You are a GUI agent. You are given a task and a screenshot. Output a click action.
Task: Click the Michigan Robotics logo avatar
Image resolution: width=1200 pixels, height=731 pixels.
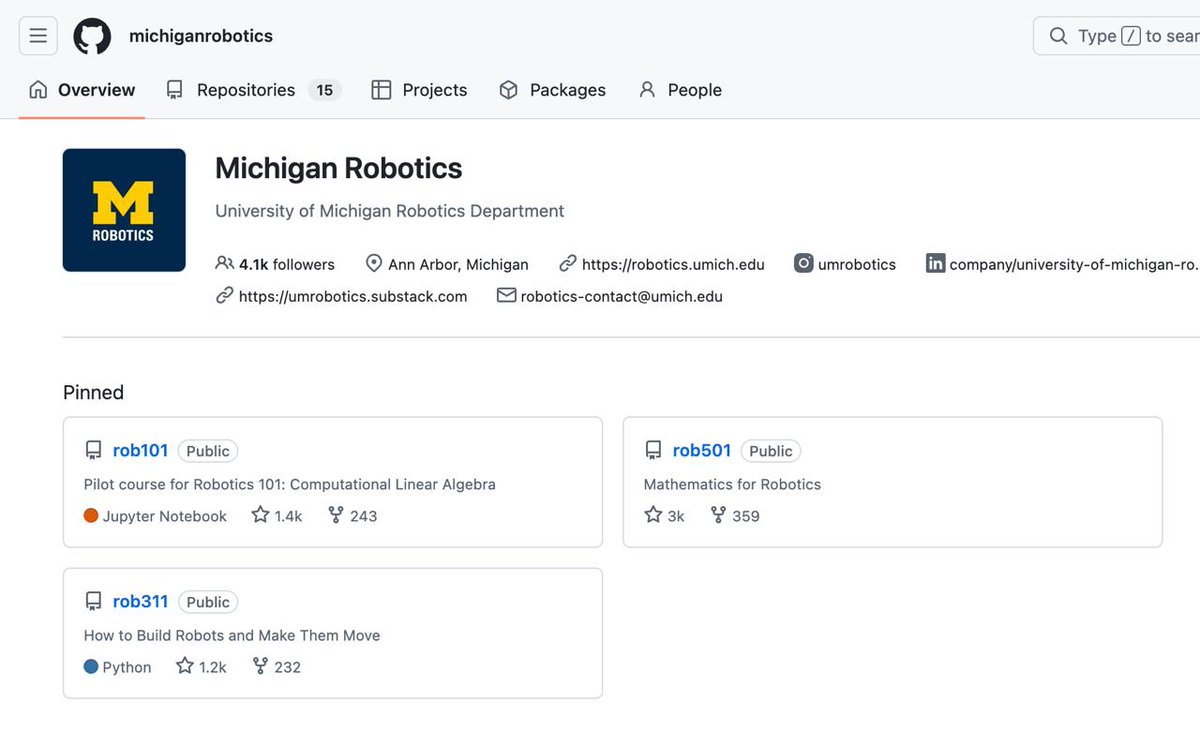[124, 210]
